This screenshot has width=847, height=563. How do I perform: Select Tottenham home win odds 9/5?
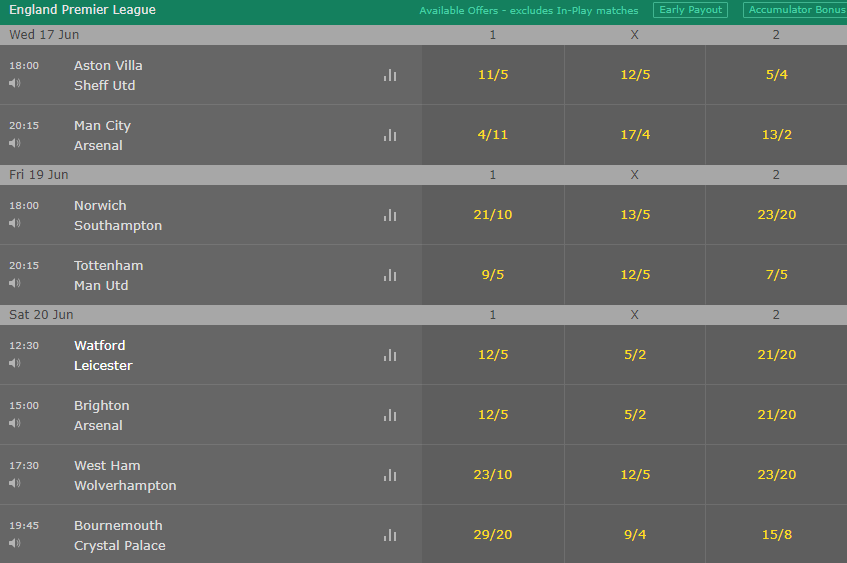493,274
